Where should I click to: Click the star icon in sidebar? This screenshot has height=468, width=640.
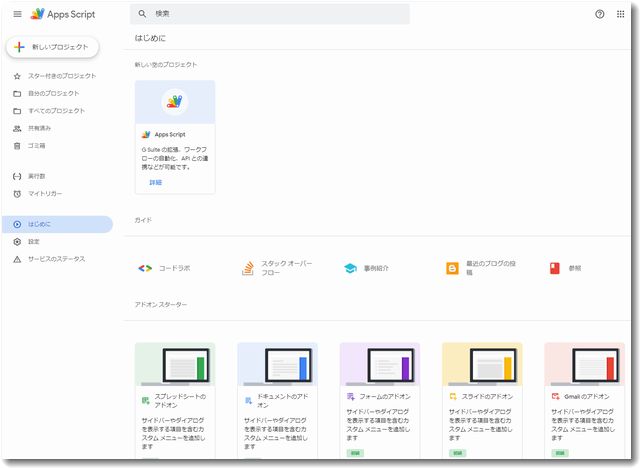pos(17,76)
